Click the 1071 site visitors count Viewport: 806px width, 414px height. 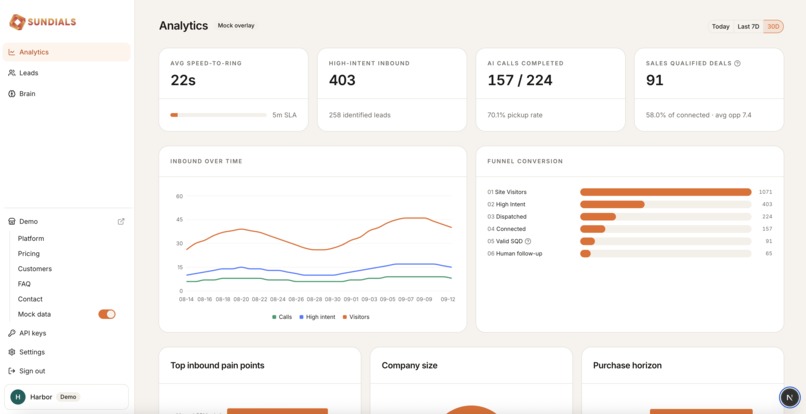point(765,192)
